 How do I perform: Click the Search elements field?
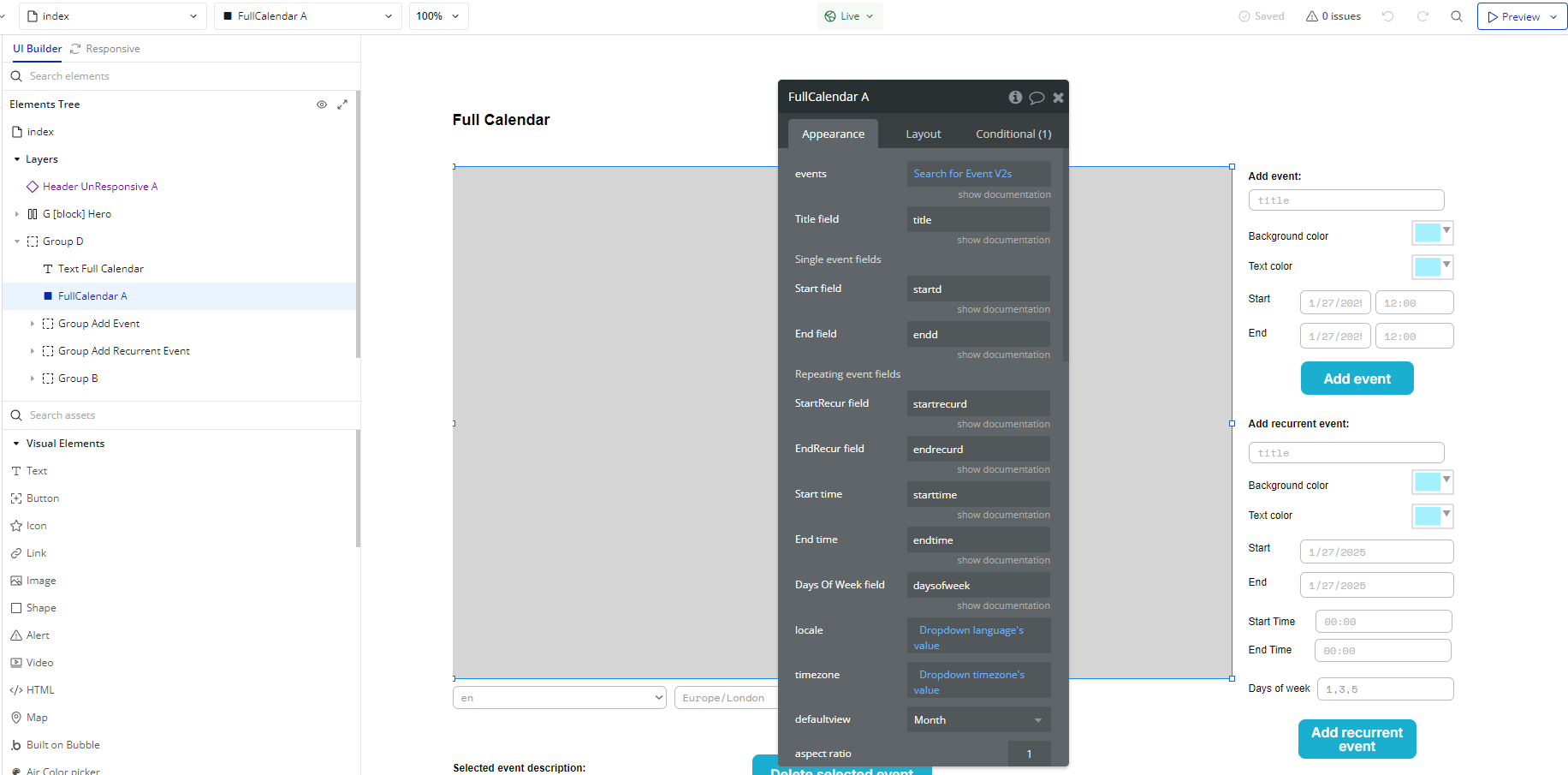pyautogui.click(x=181, y=76)
